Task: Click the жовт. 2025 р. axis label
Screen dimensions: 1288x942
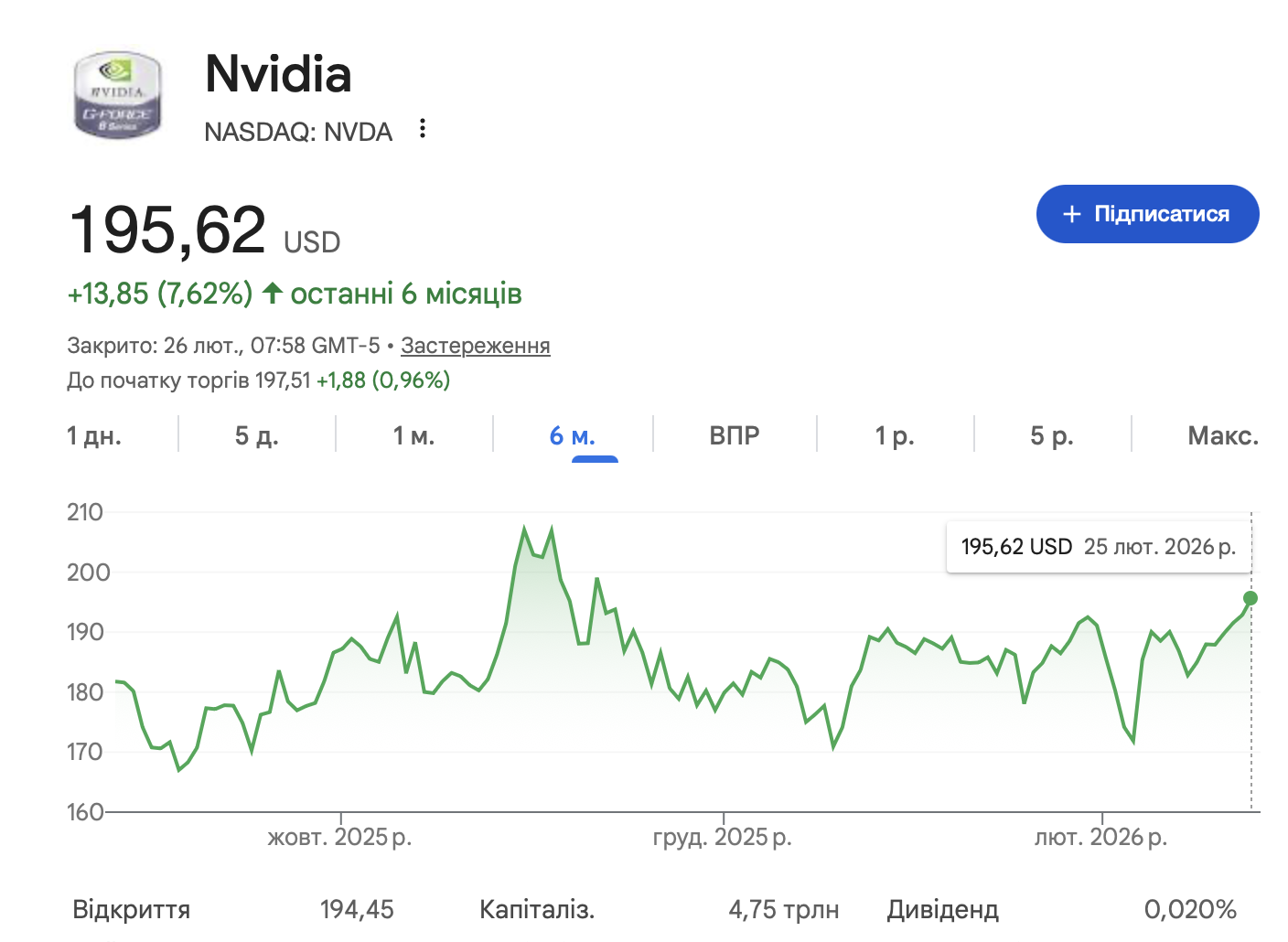Action: click(x=339, y=837)
